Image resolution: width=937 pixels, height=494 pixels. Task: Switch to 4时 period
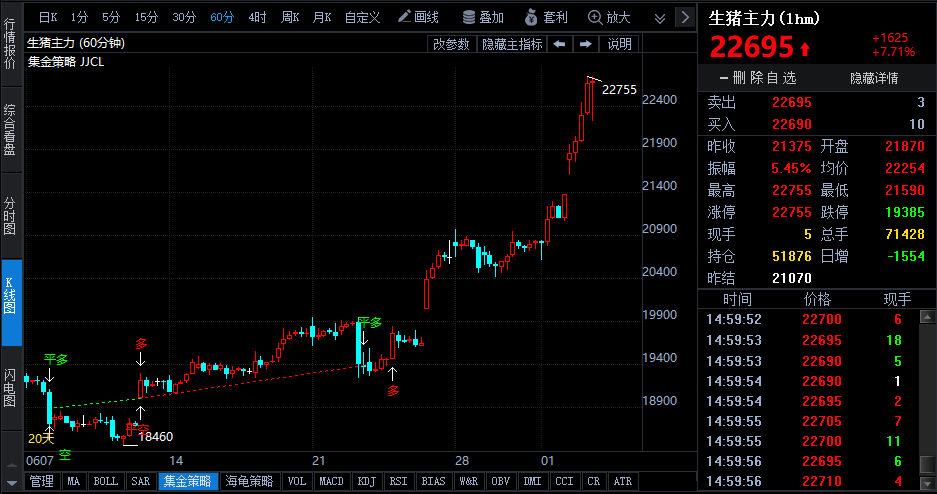coord(257,17)
